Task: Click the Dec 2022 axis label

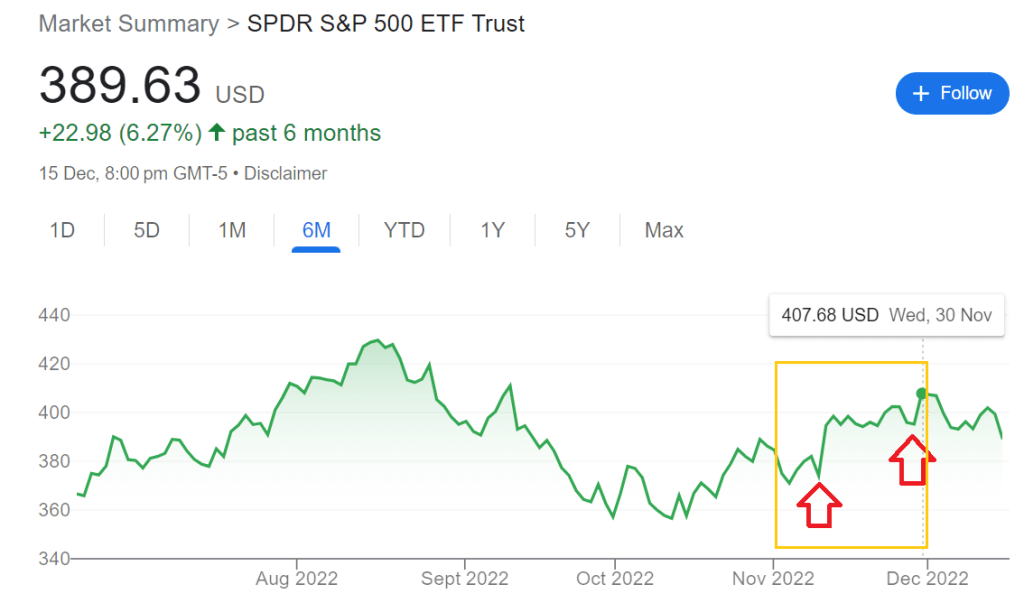Action: coord(927,578)
